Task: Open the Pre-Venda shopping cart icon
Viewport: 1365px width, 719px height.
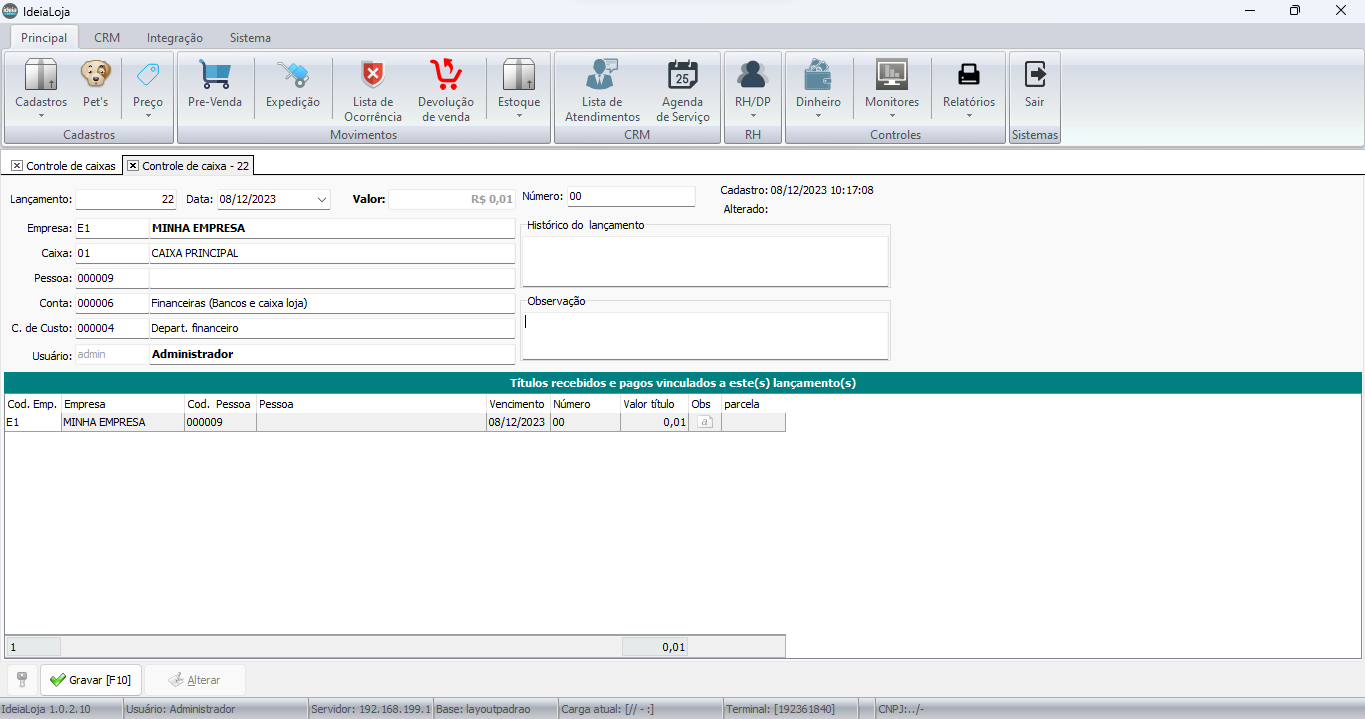Action: (x=214, y=75)
